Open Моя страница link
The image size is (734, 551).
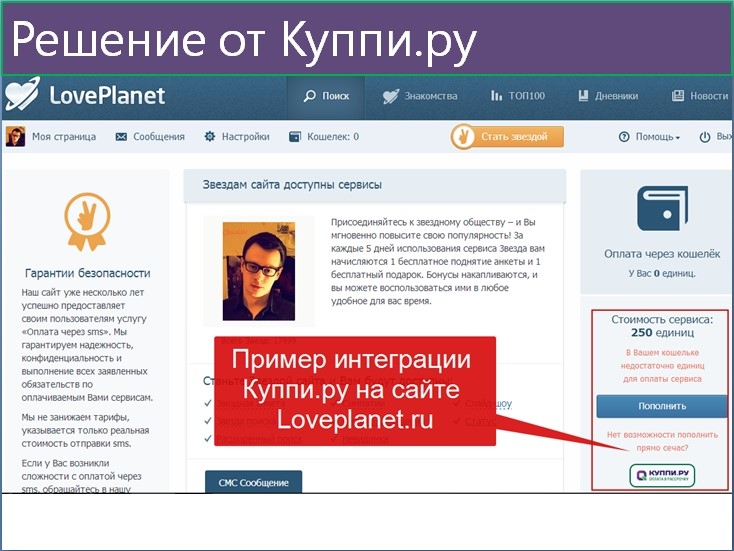click(64, 137)
